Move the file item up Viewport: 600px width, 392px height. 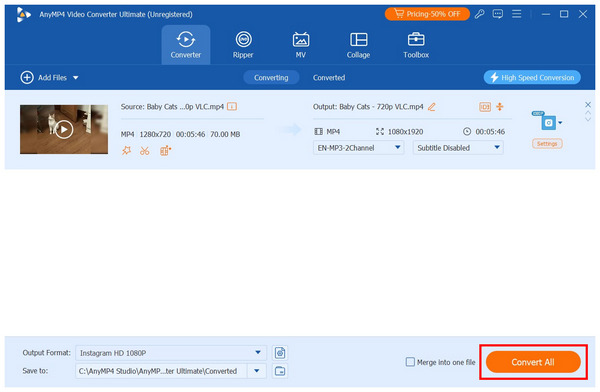pyautogui.click(x=588, y=113)
